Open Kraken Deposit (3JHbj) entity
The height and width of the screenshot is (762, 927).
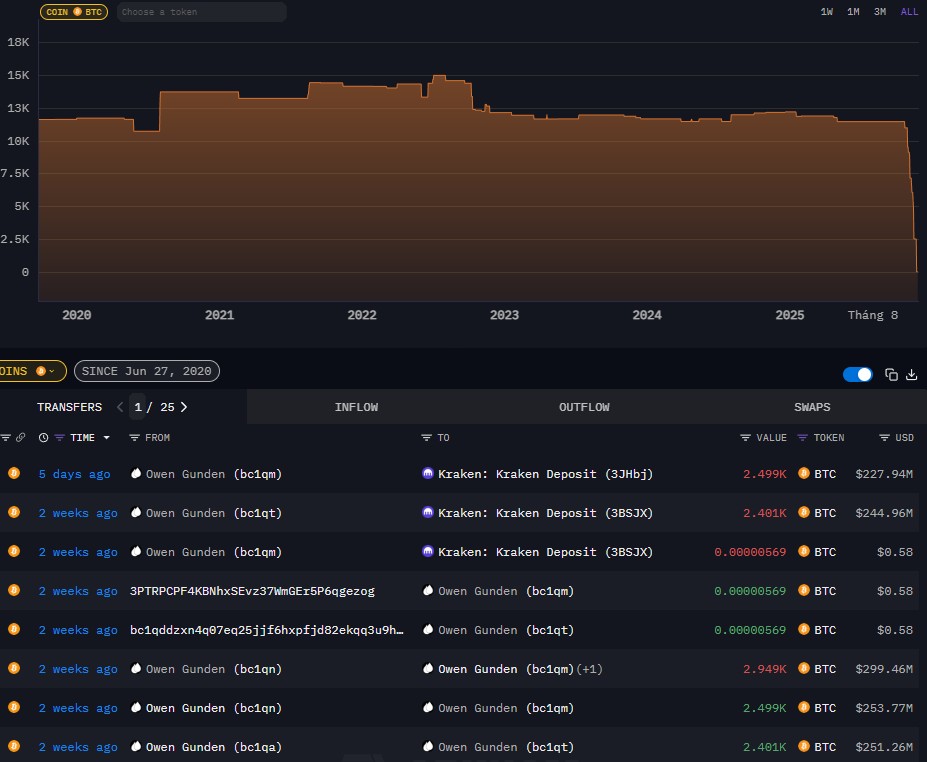pos(545,474)
